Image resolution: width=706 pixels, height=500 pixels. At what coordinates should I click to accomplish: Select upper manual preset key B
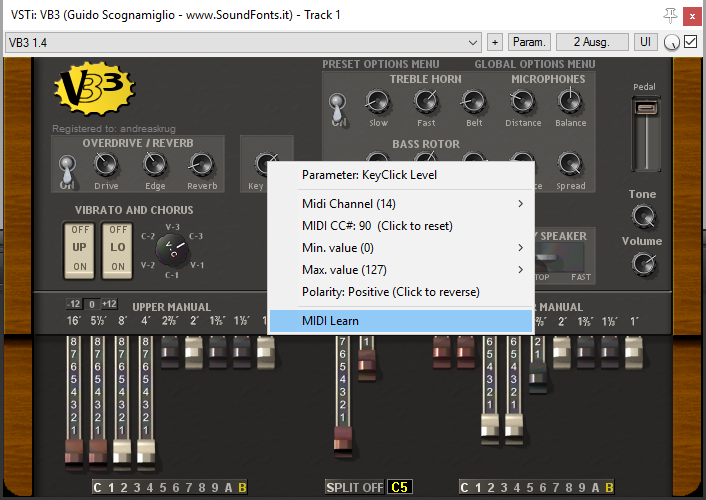point(242,487)
